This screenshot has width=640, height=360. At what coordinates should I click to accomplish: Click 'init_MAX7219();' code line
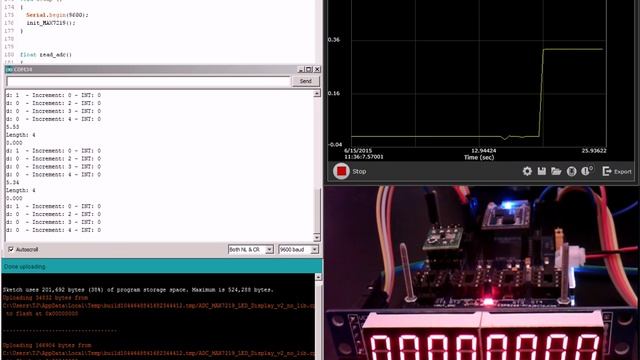51,23
